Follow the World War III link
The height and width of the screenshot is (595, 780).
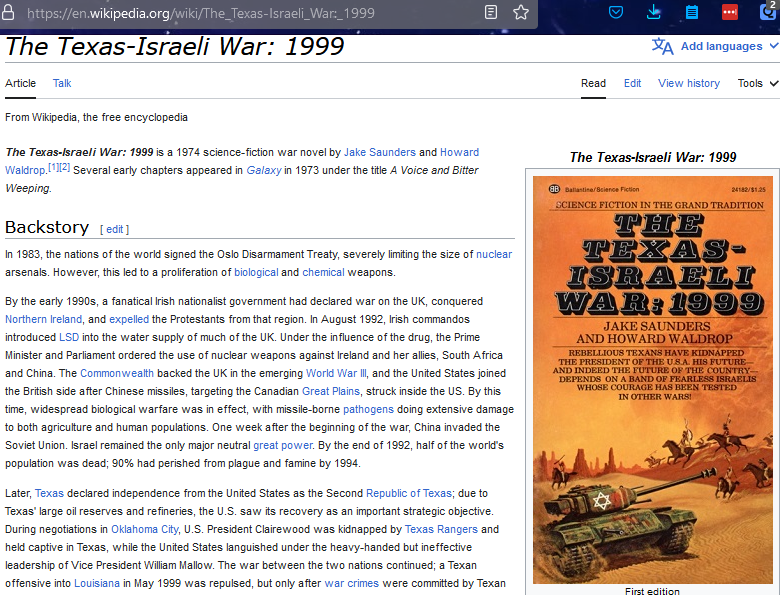point(336,373)
